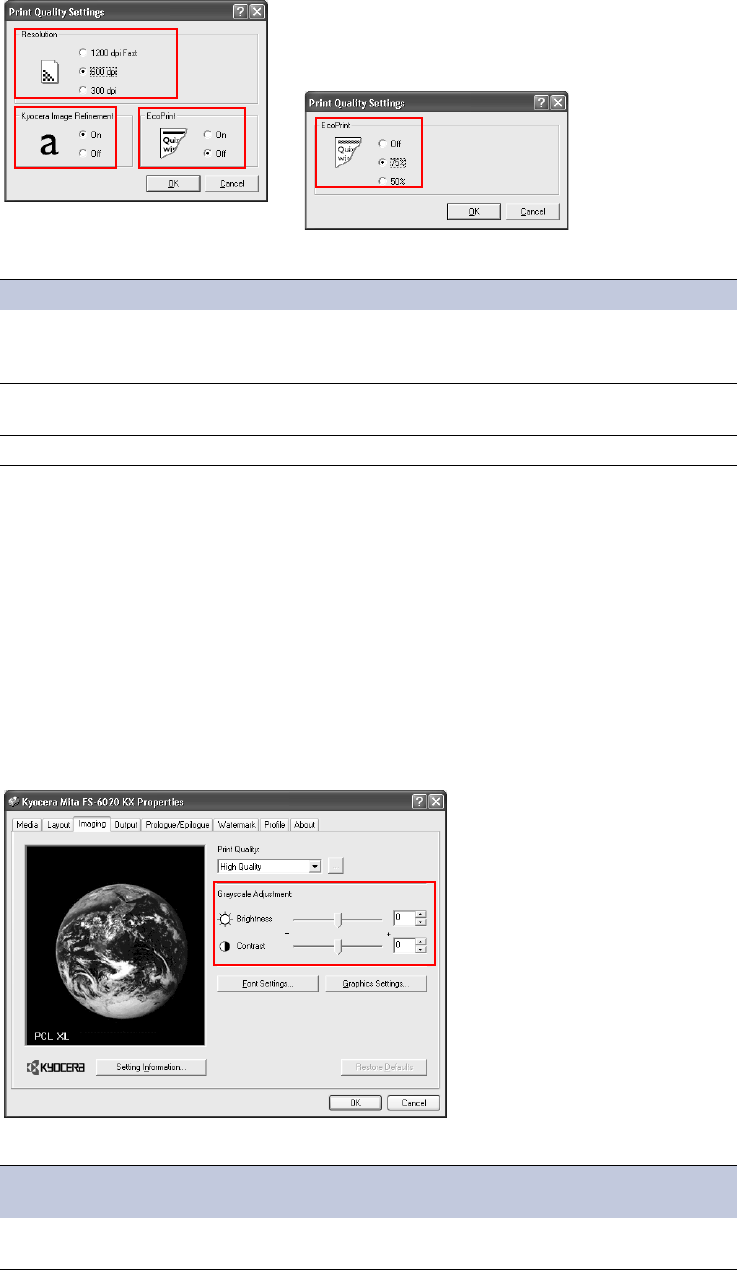This screenshot has height=1270, width=737.
Task: Click the Contrast half-circle icon
Action: [224, 945]
